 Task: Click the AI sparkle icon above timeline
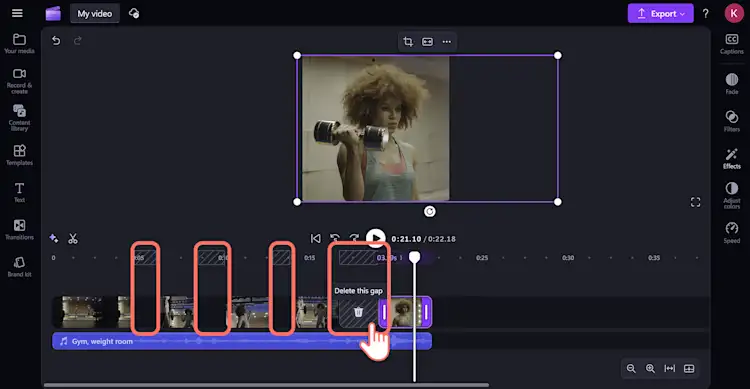point(54,238)
